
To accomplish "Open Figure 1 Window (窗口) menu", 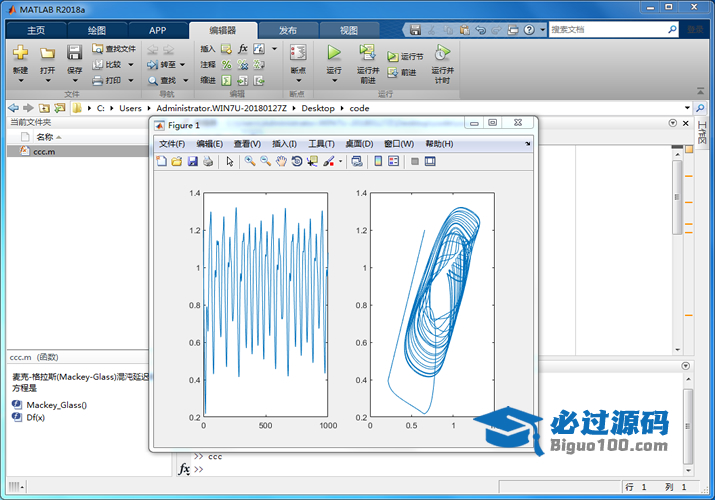I will 399,144.
